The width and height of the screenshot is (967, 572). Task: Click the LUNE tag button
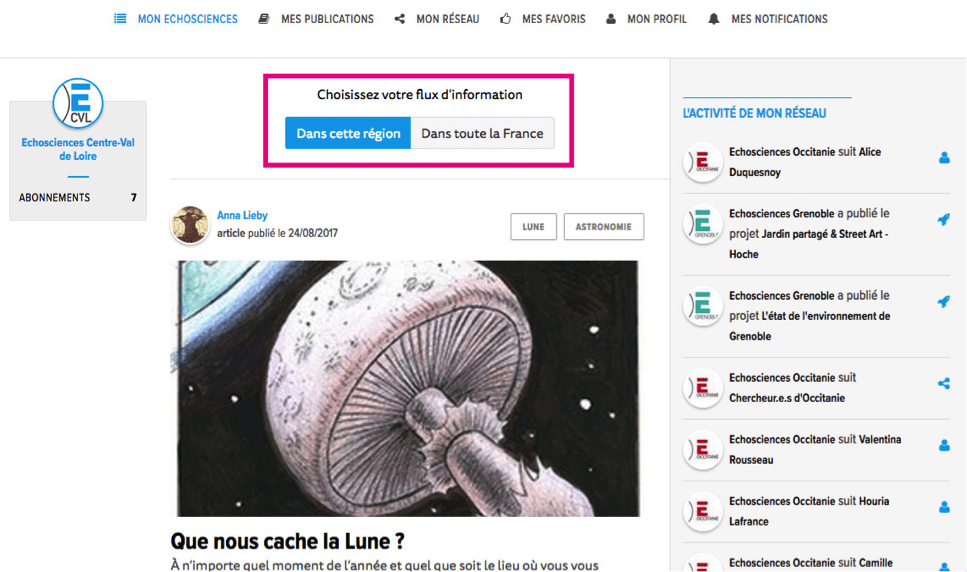tap(533, 227)
